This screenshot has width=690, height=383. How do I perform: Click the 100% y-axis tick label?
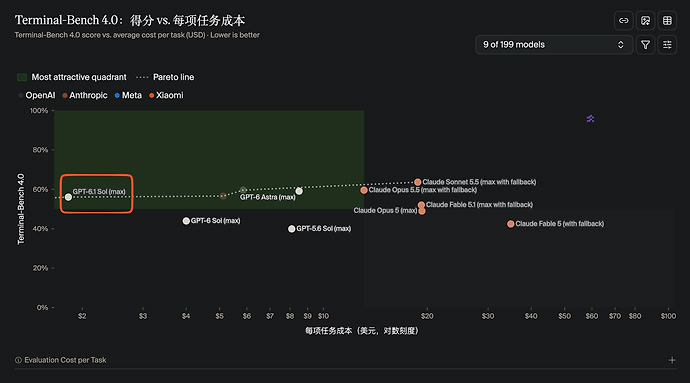click(39, 110)
